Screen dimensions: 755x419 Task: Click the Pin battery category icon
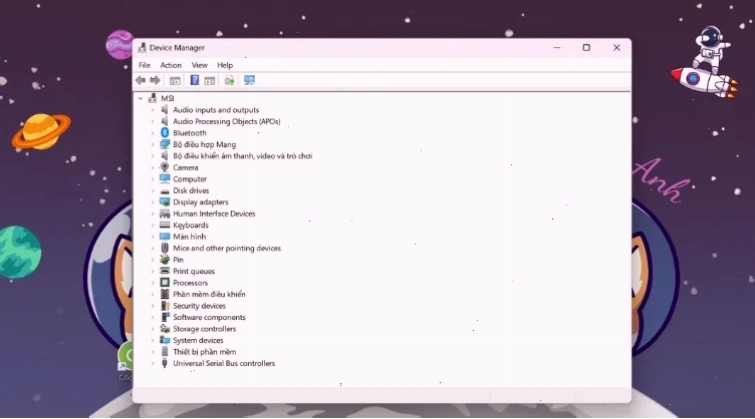pyautogui.click(x=165, y=260)
